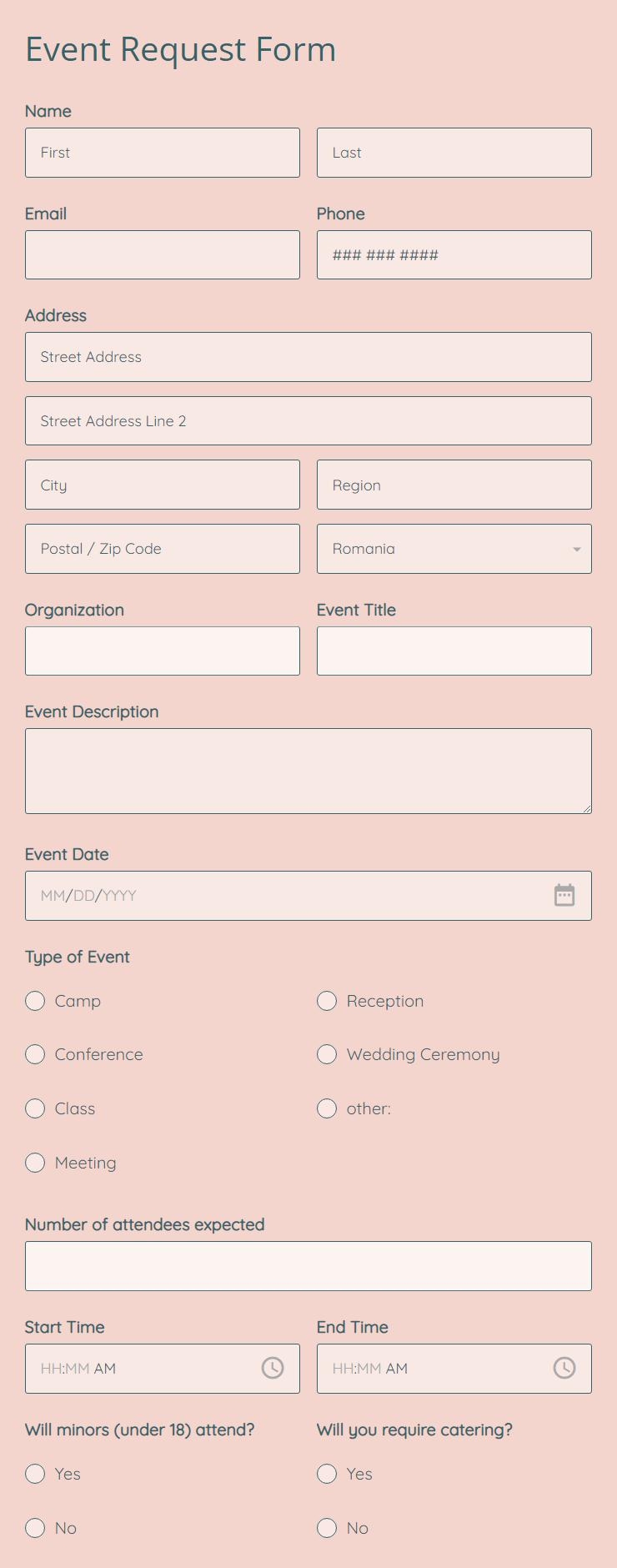
Task: Select Conference as the event type
Action: coord(35,1054)
